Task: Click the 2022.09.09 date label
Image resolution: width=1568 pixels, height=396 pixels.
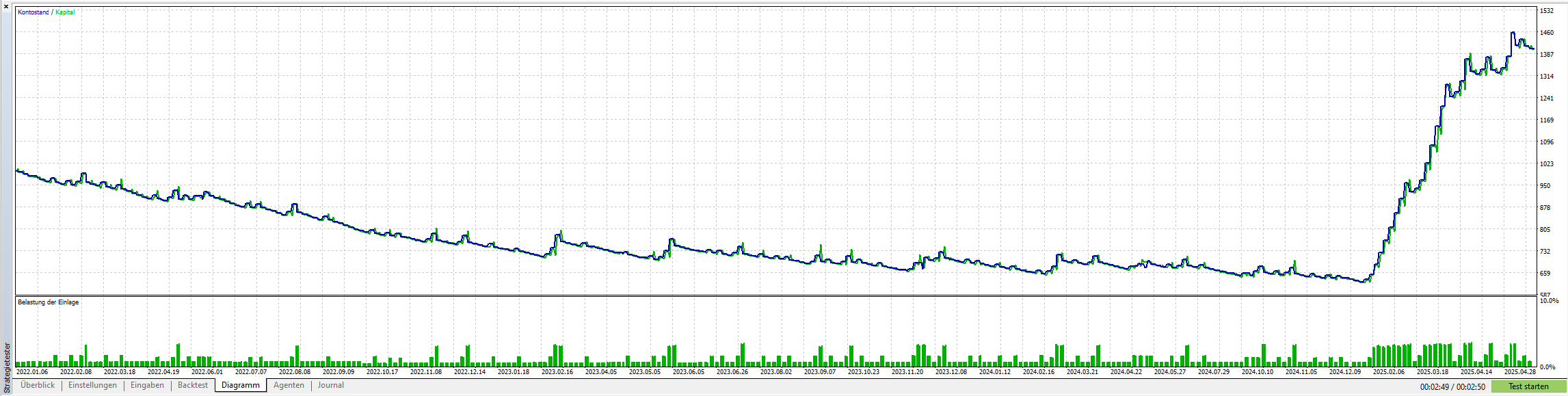Action: pyautogui.click(x=338, y=372)
